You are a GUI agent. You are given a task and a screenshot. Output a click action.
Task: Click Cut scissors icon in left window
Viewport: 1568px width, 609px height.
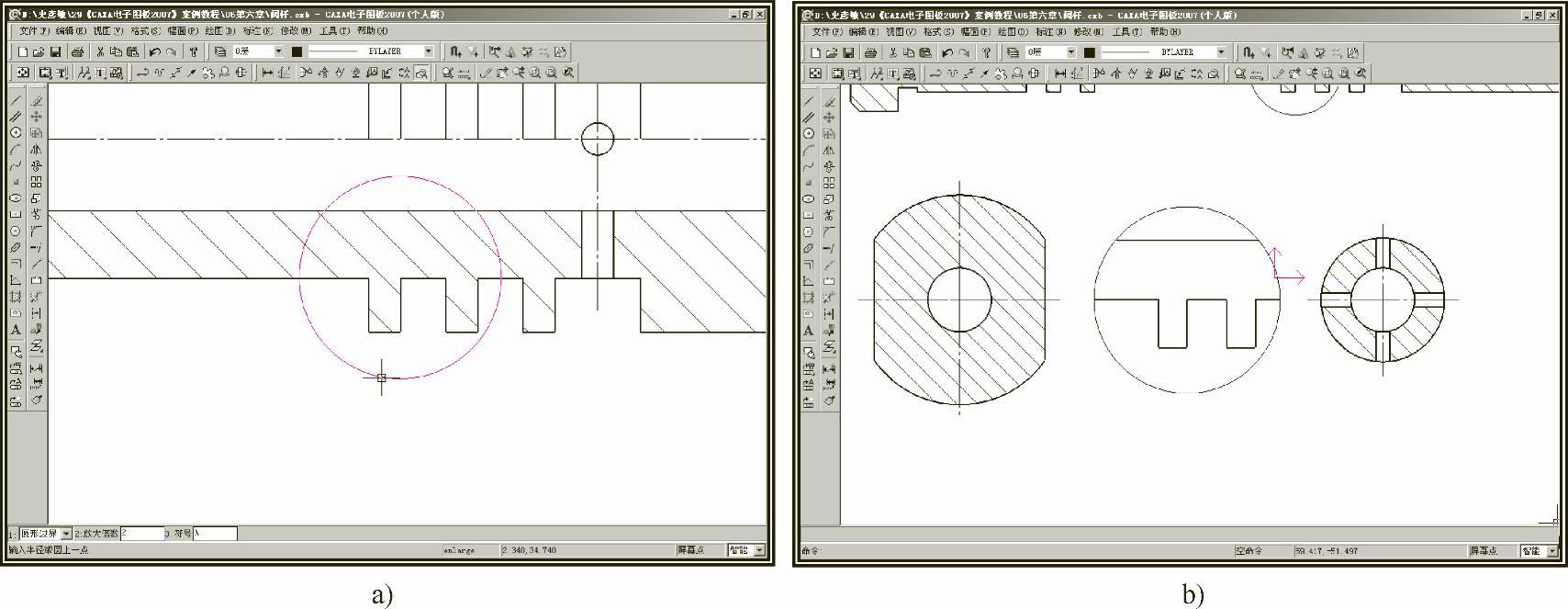(100, 51)
